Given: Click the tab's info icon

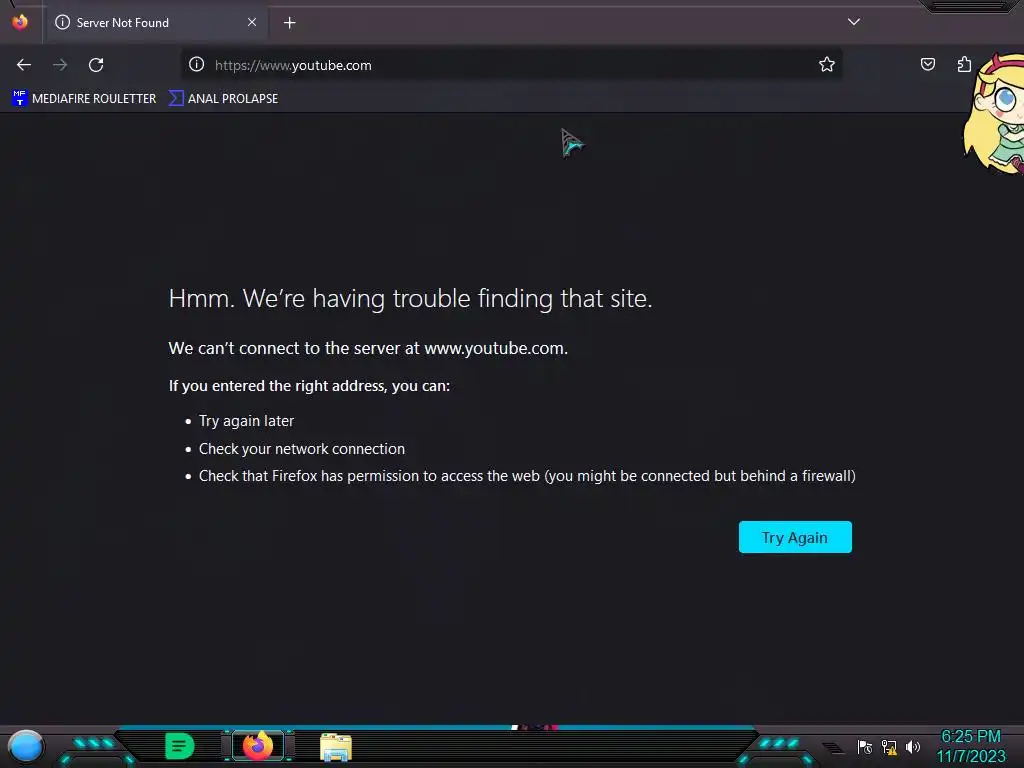Looking at the screenshot, I should [63, 22].
